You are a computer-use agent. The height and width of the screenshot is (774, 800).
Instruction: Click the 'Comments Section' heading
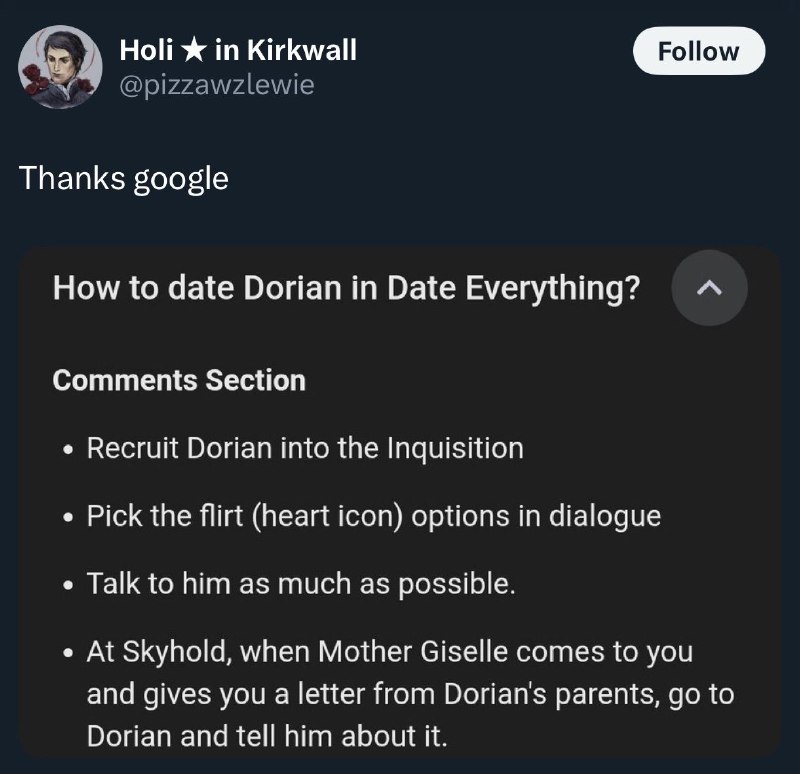pos(179,381)
